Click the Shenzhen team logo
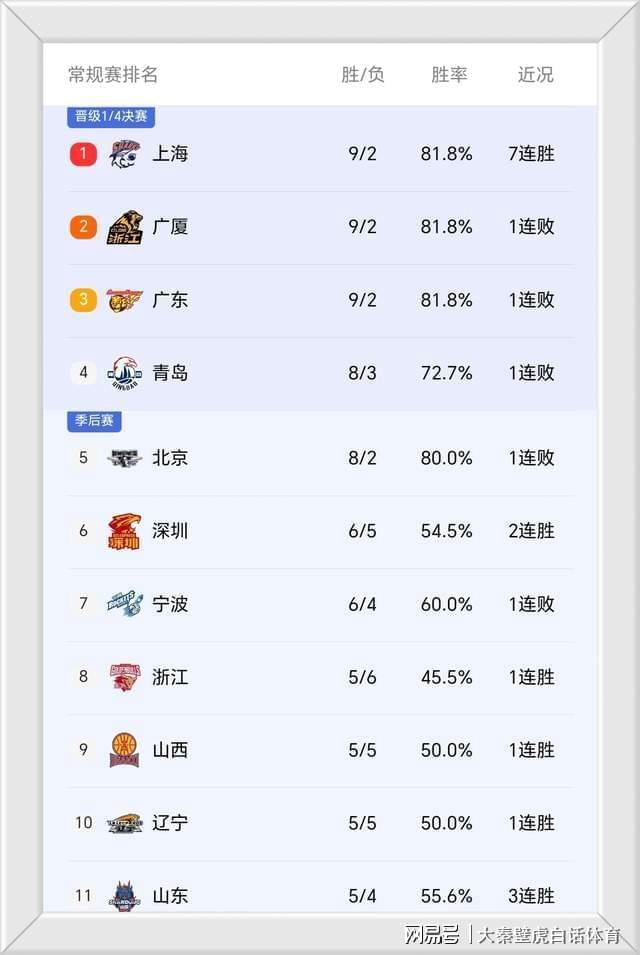 coord(125,531)
